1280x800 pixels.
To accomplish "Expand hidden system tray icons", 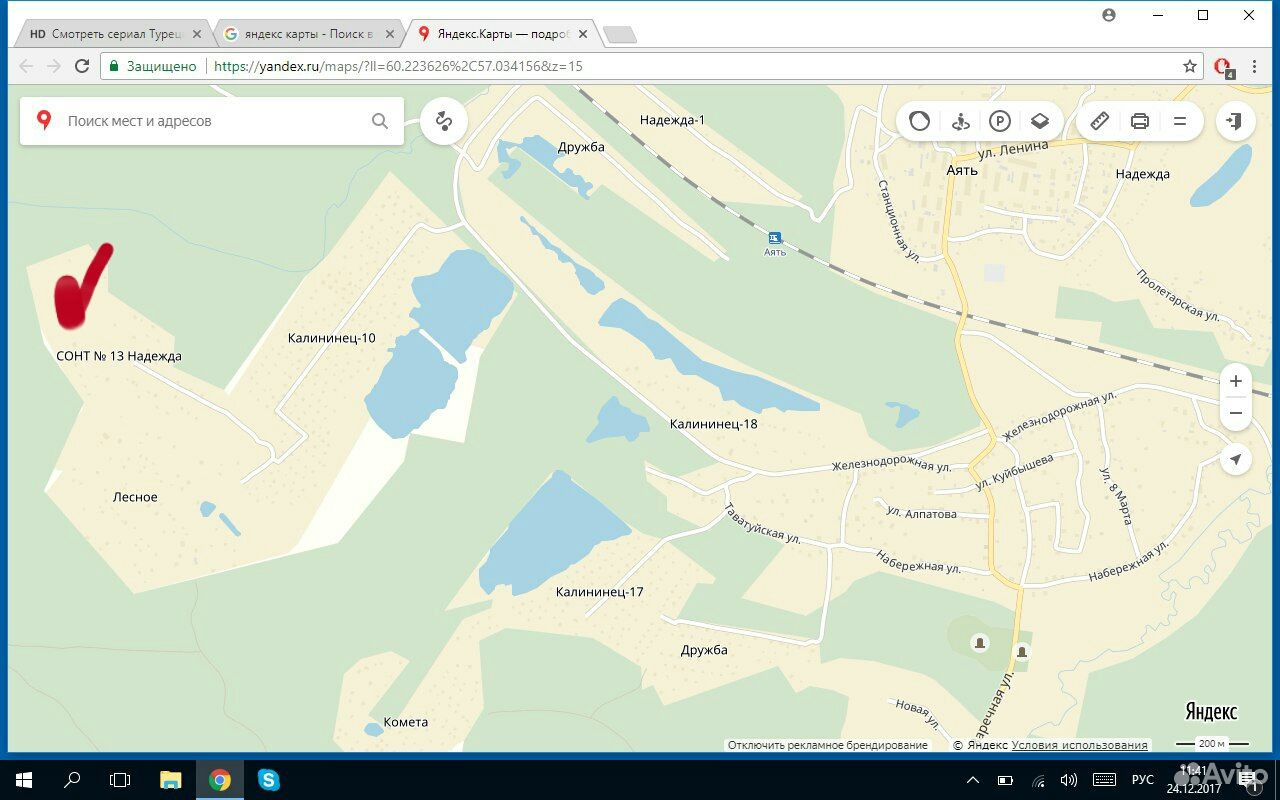I will (973, 780).
